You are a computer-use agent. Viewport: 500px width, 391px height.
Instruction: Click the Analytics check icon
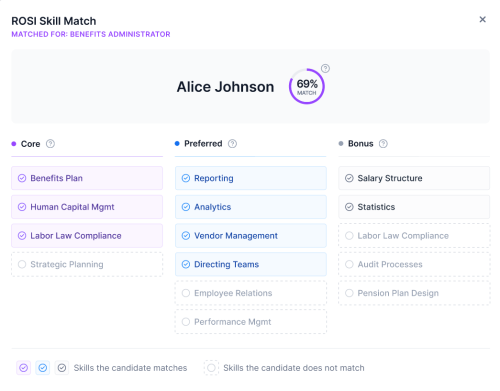tap(186, 207)
